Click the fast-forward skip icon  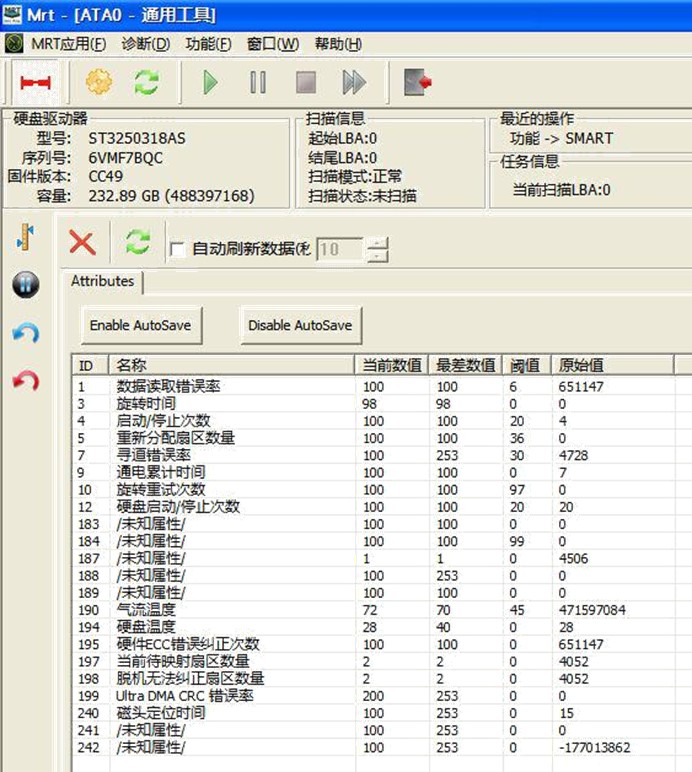coord(354,82)
